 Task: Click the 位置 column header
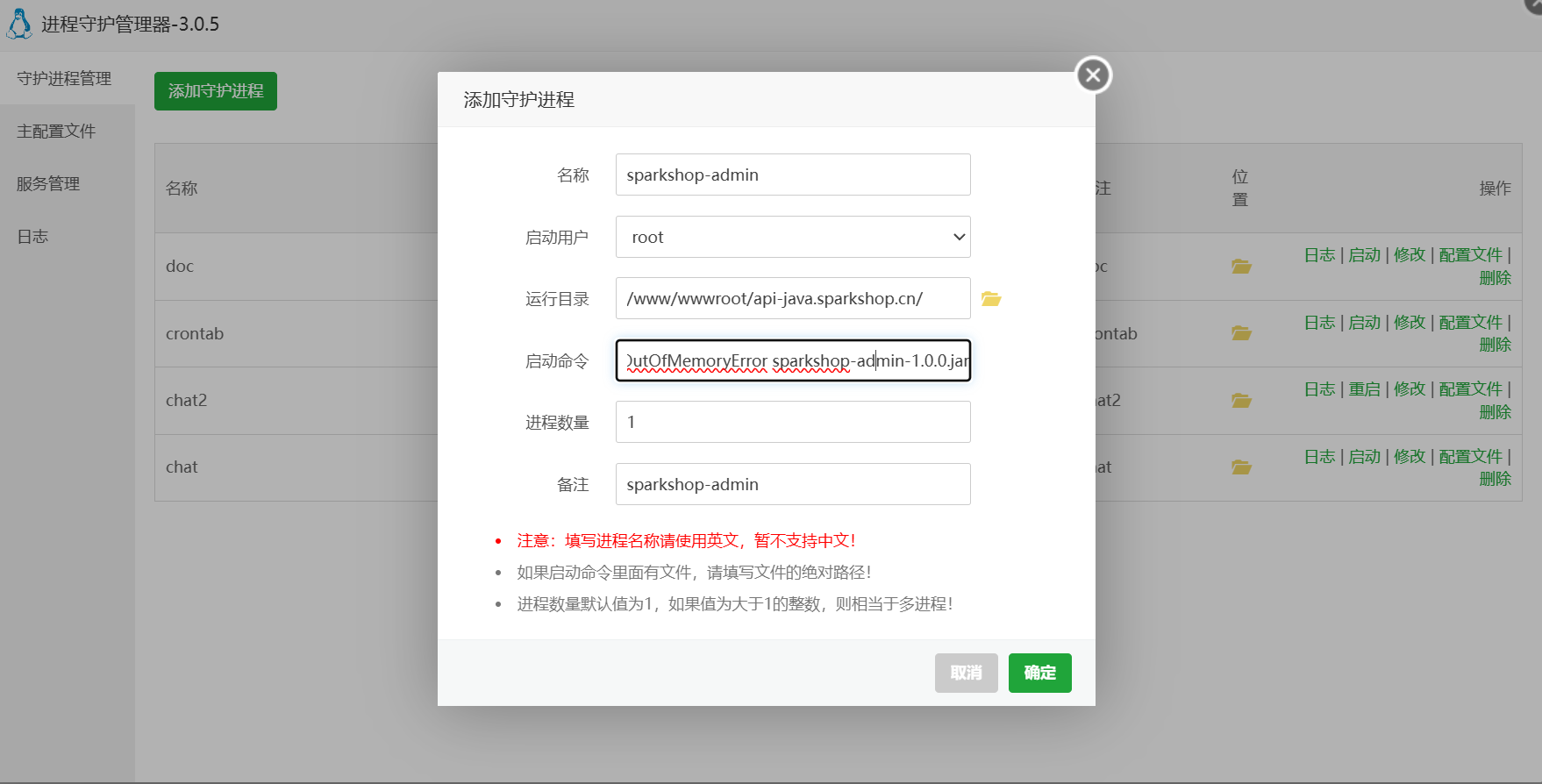pyautogui.click(x=1240, y=188)
